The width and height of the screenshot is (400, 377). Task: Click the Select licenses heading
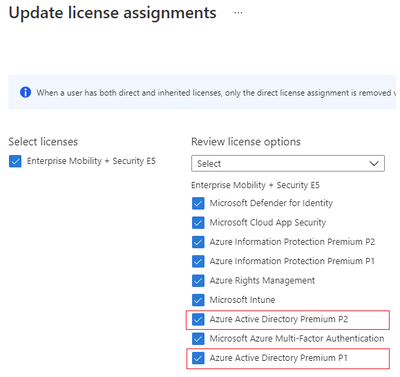(43, 142)
